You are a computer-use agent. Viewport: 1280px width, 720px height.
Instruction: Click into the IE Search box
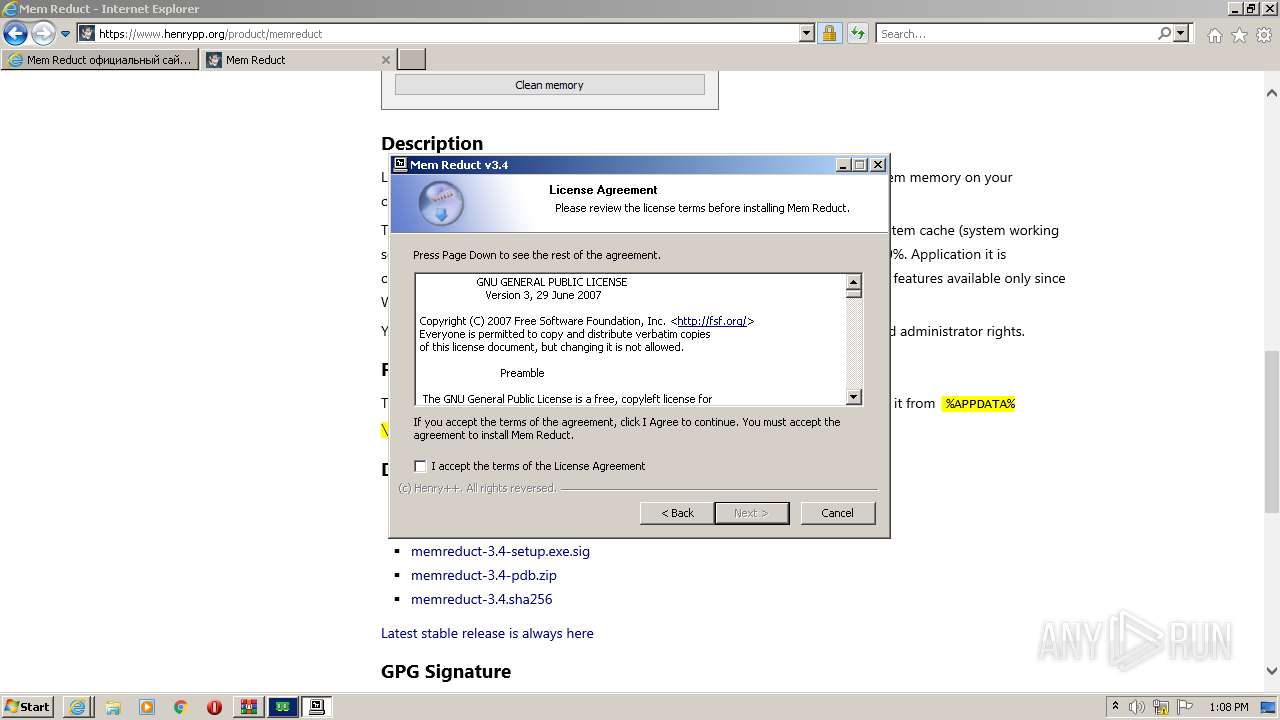coord(1017,33)
